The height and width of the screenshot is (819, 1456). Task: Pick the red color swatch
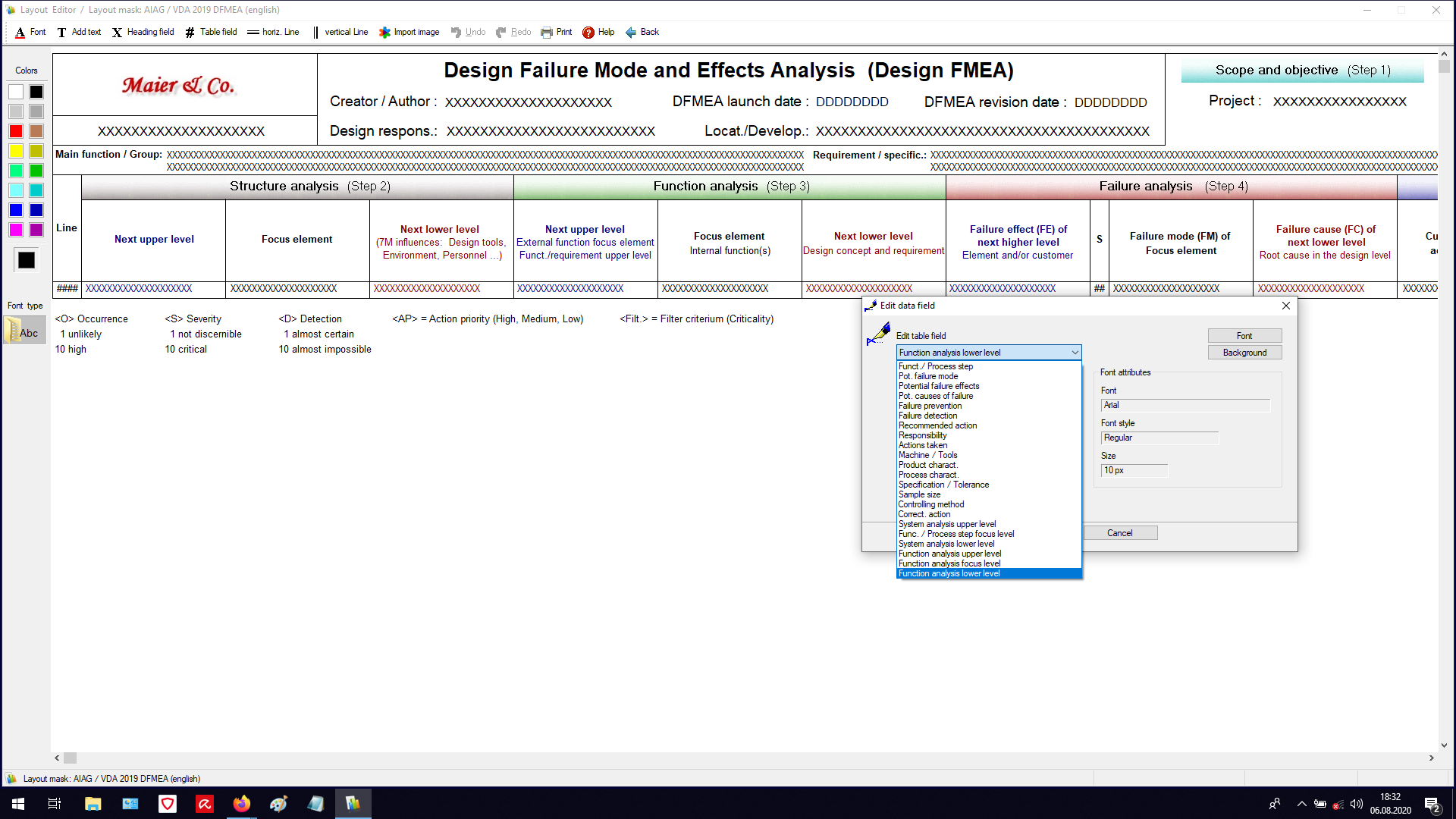(x=16, y=131)
